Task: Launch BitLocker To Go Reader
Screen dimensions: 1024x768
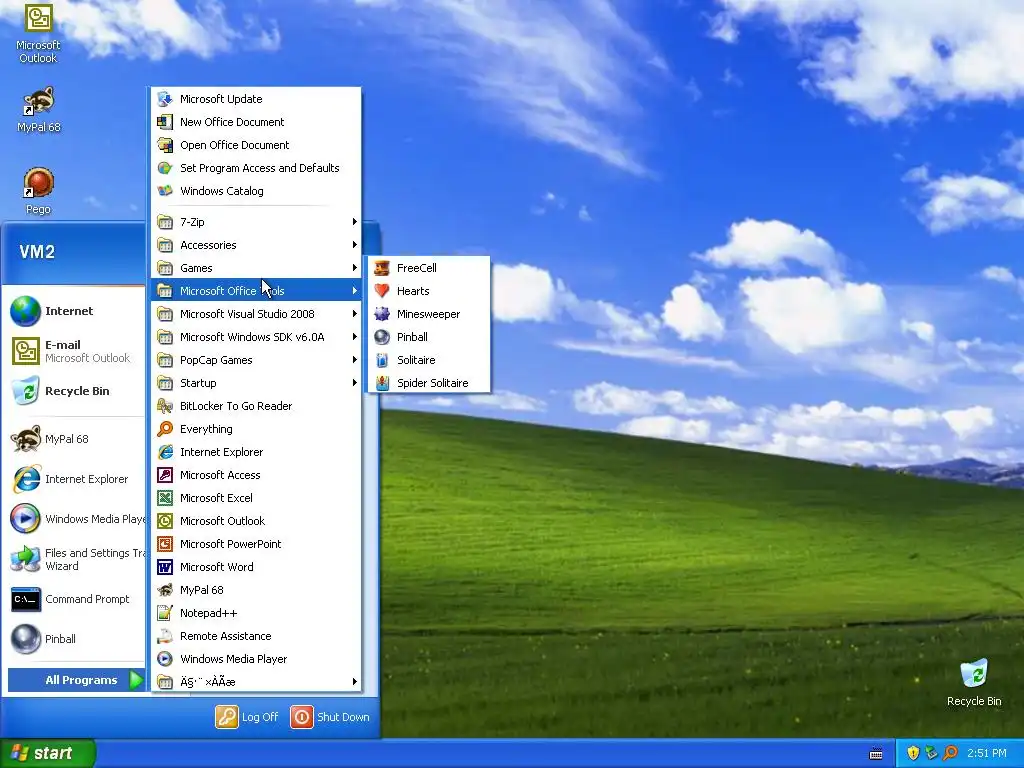Action: [256, 406]
